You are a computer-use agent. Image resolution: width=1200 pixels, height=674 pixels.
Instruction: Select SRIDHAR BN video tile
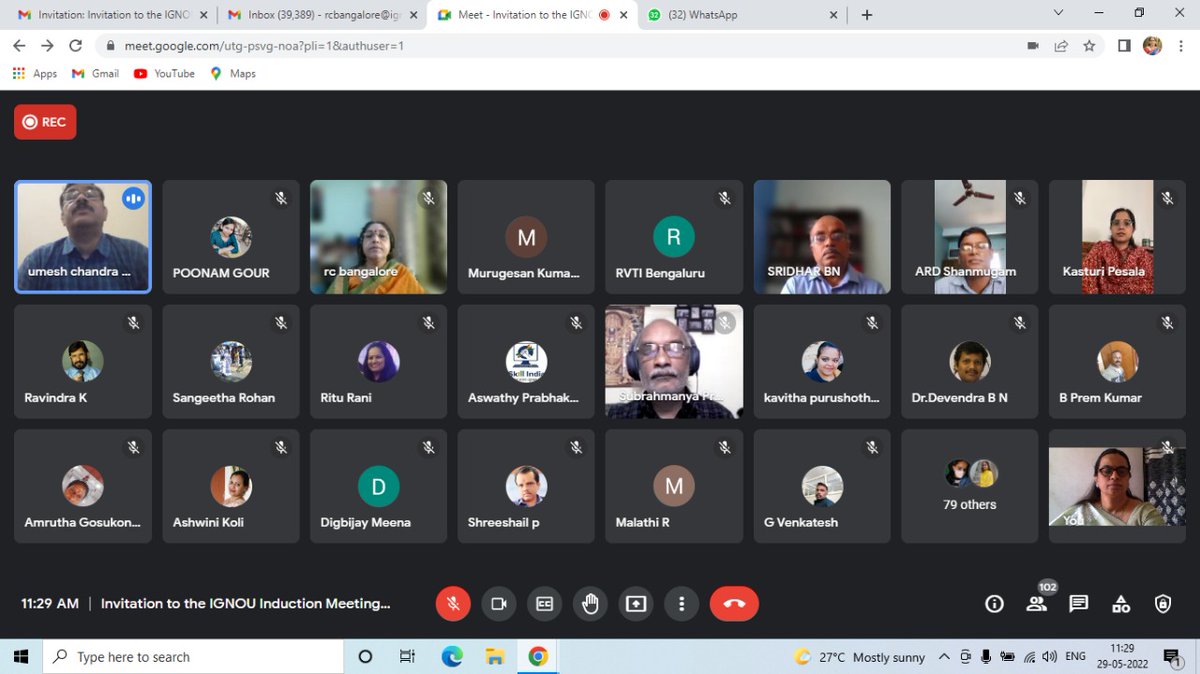(822, 237)
